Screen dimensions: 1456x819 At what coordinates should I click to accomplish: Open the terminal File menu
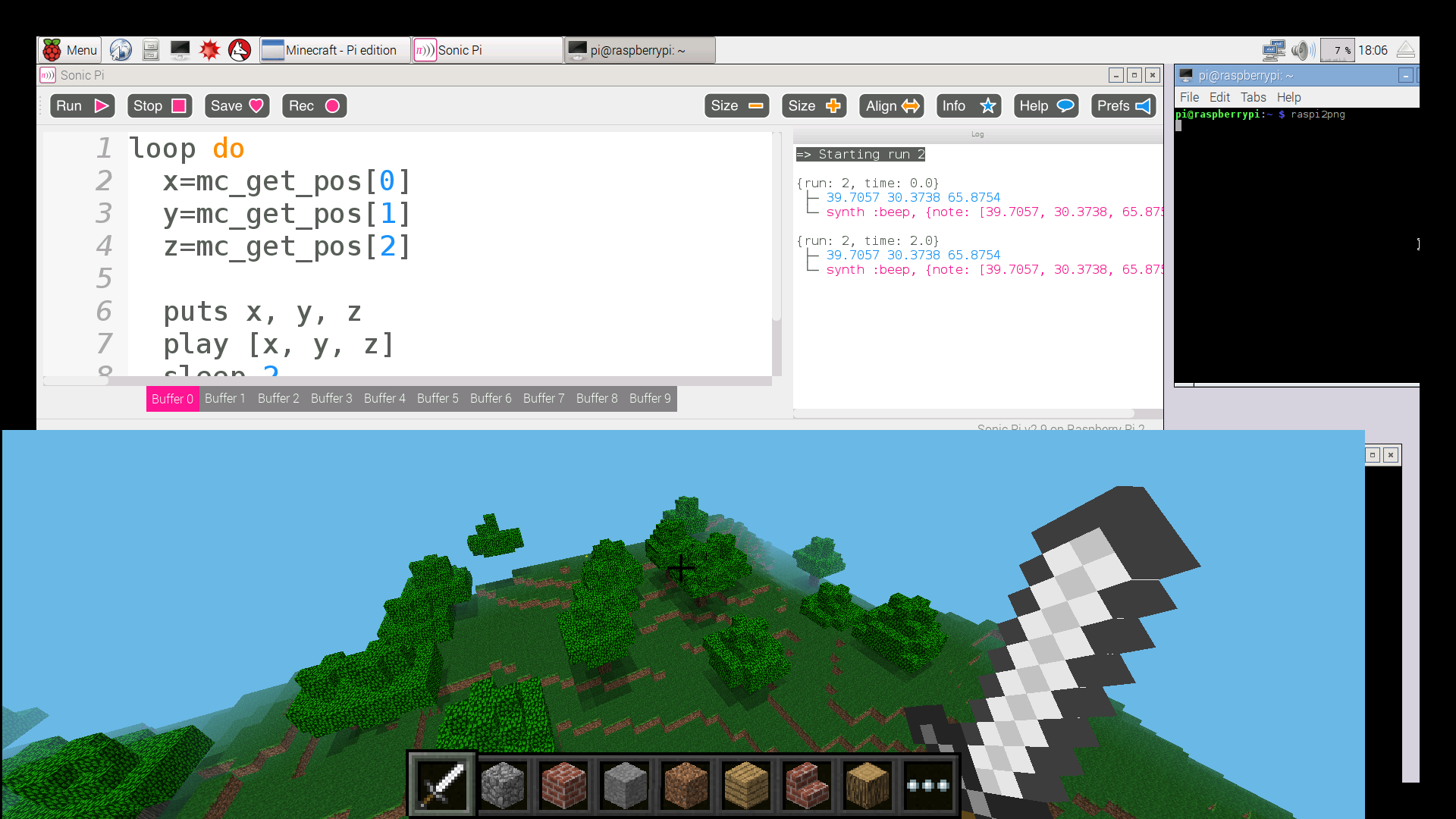click(x=1189, y=97)
